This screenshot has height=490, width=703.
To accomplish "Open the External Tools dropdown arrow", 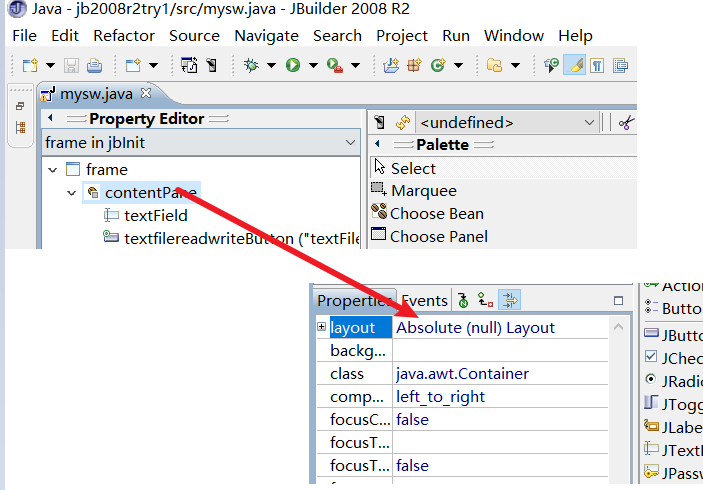I will tap(355, 65).
